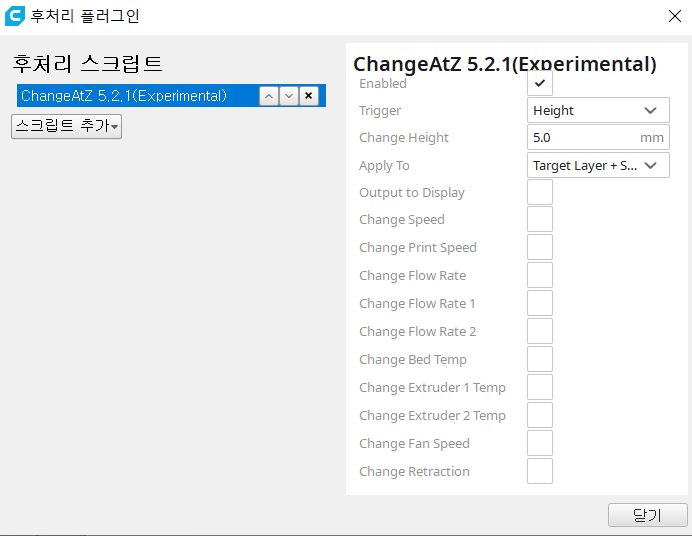Check the Change Extruder 2 Temp box
Viewport: 692px width, 536px height.
coord(540,415)
